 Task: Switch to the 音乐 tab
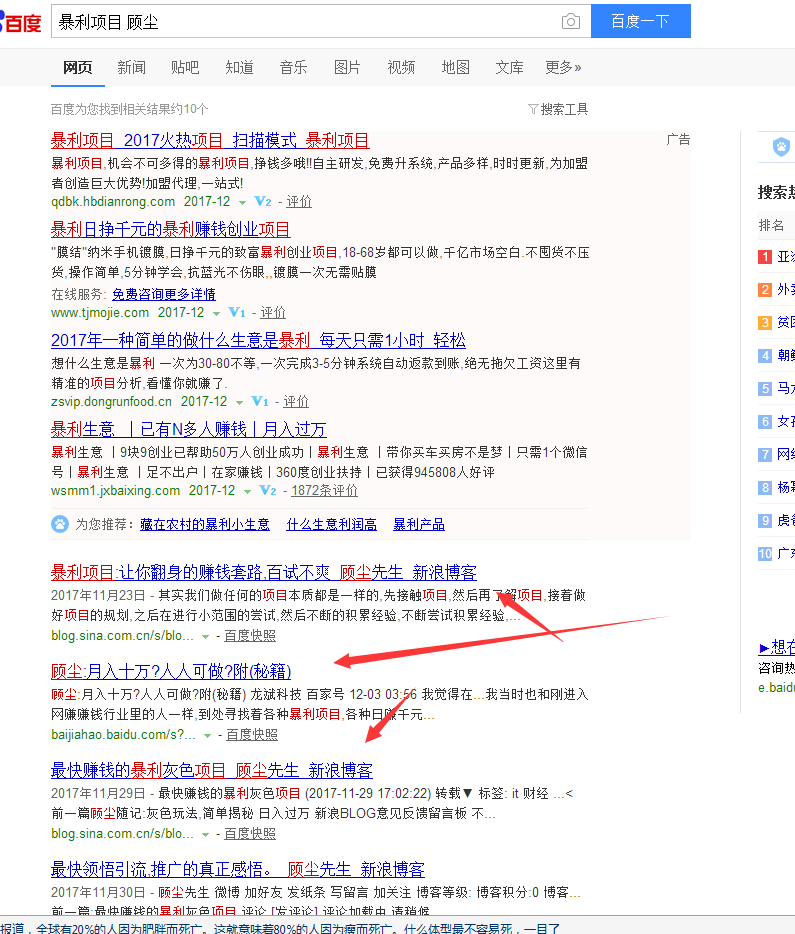point(294,67)
